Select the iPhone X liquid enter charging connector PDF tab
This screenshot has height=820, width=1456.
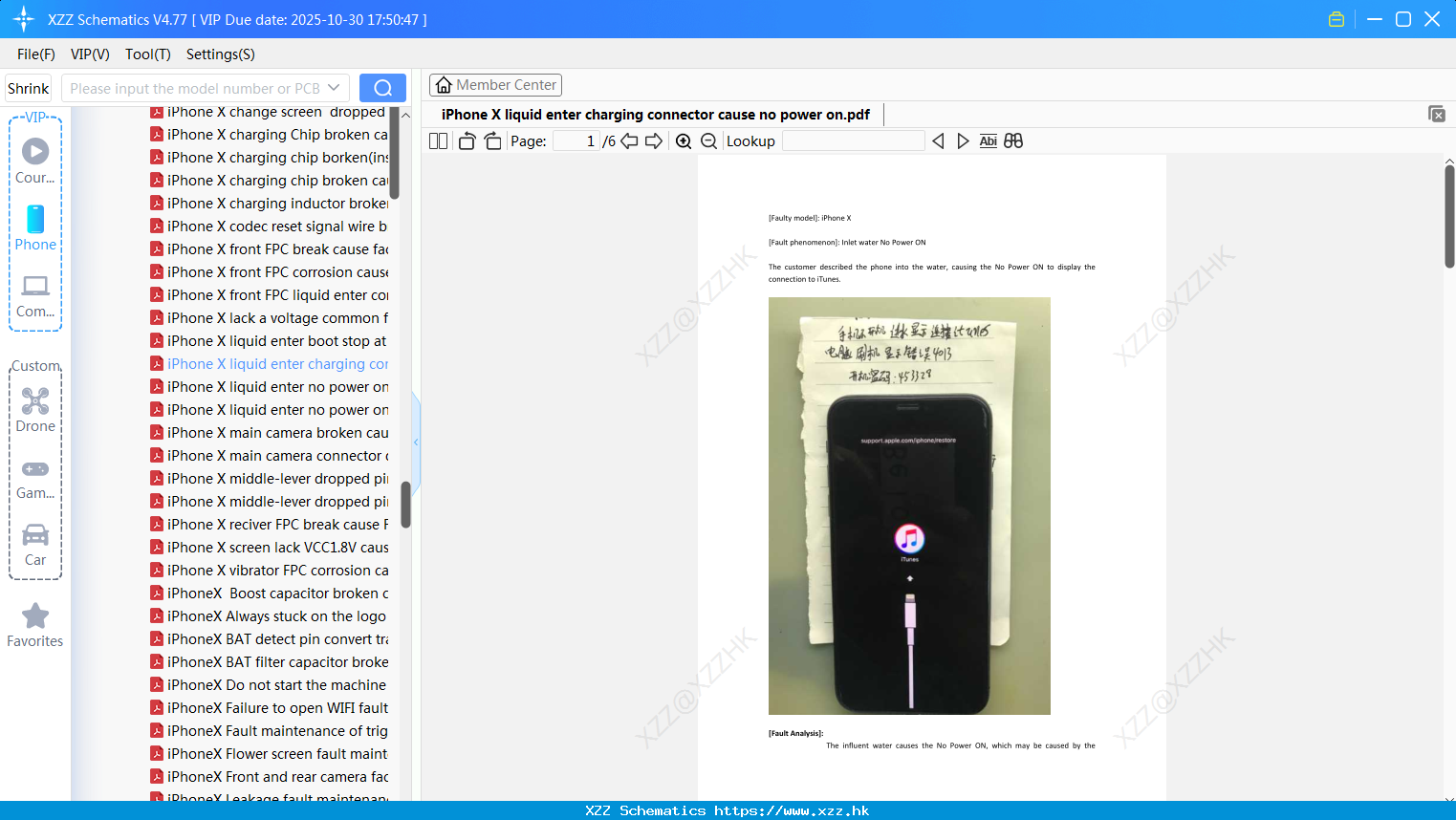coord(656,115)
